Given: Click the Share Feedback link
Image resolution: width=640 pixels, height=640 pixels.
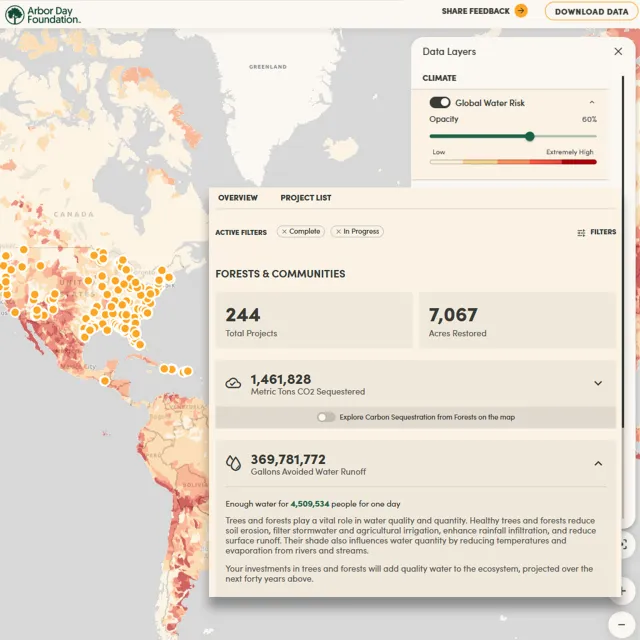Looking at the screenshot, I should pyautogui.click(x=475, y=12).
